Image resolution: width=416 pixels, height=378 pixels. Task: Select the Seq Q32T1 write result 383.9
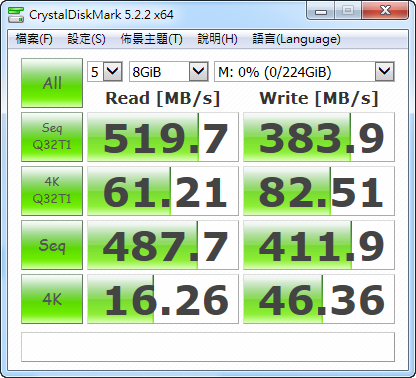(x=319, y=137)
